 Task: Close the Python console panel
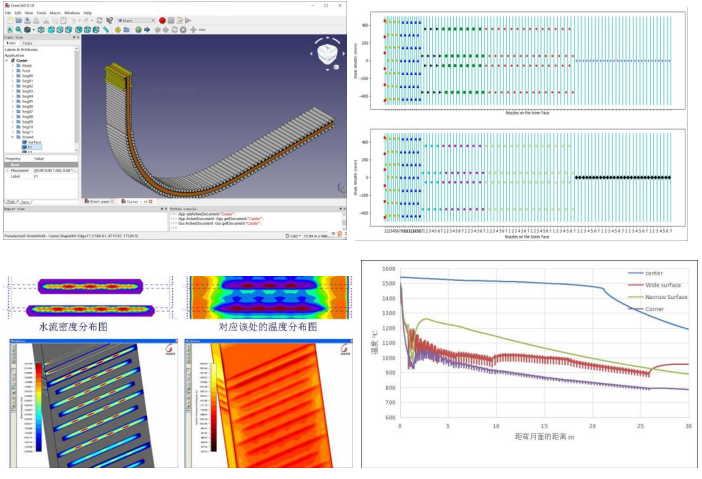coord(344,209)
